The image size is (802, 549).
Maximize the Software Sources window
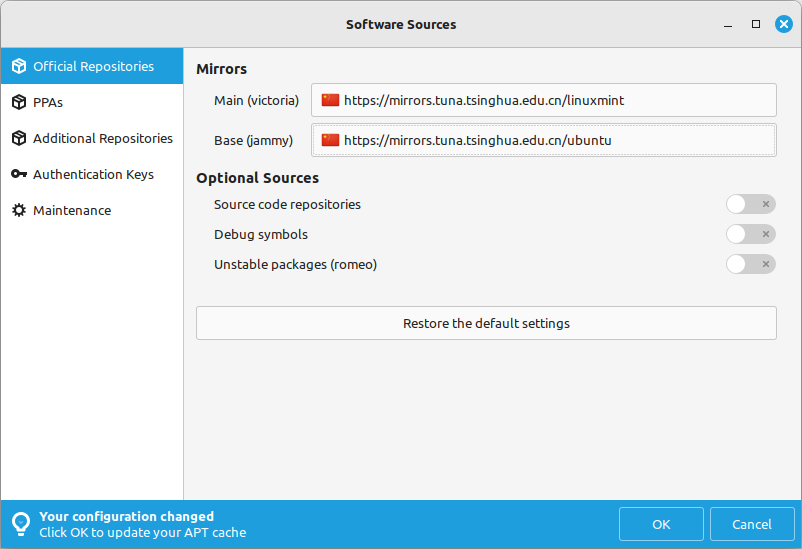[756, 24]
